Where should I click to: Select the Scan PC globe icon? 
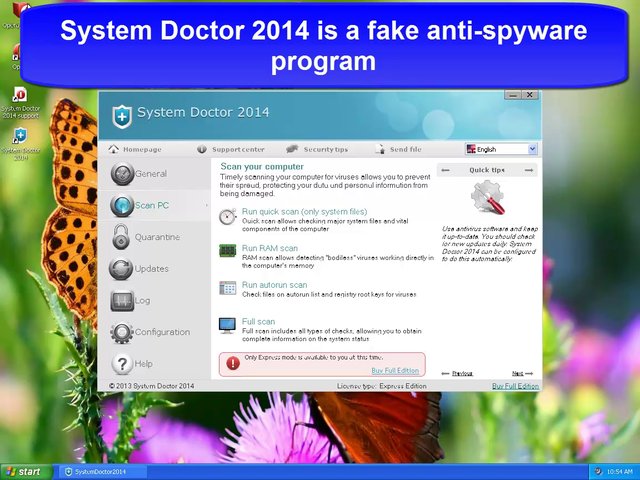pos(122,205)
